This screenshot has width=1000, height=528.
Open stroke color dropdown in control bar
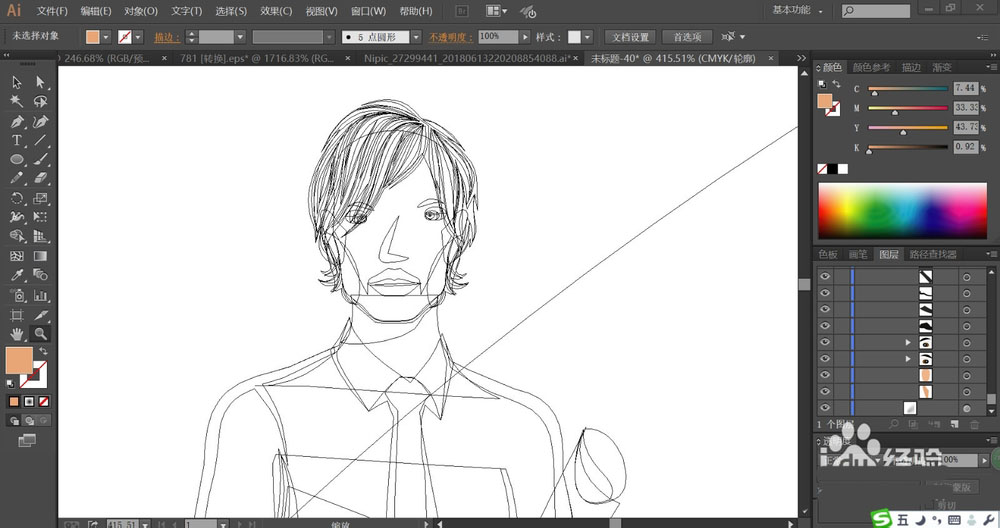point(138,37)
